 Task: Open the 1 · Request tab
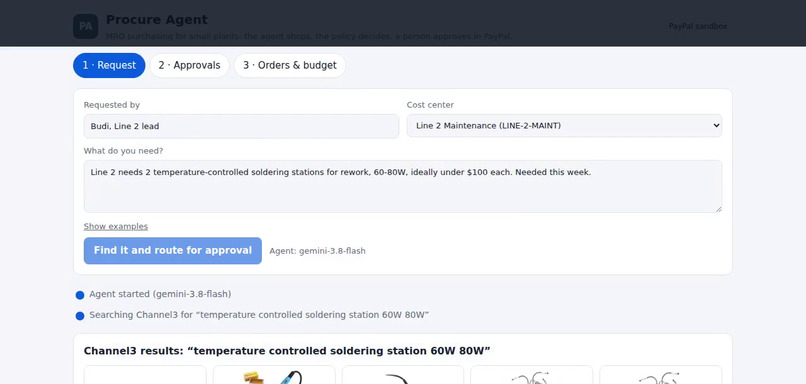(109, 65)
